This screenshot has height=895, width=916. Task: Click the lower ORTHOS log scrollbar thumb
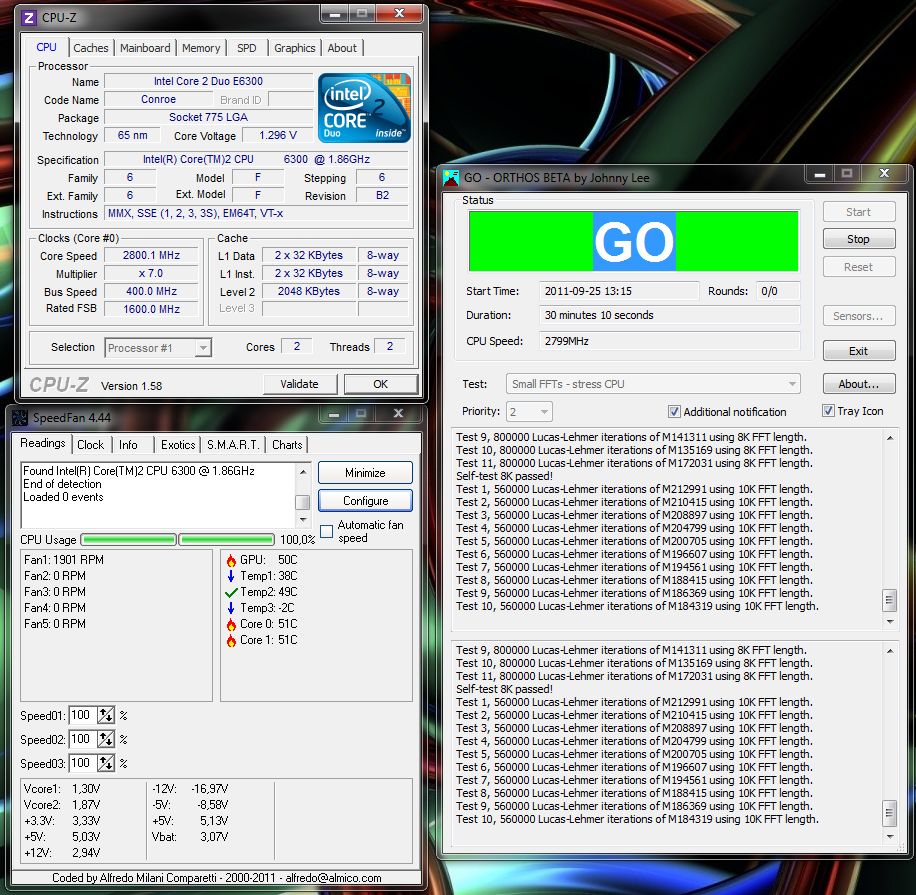tap(889, 813)
